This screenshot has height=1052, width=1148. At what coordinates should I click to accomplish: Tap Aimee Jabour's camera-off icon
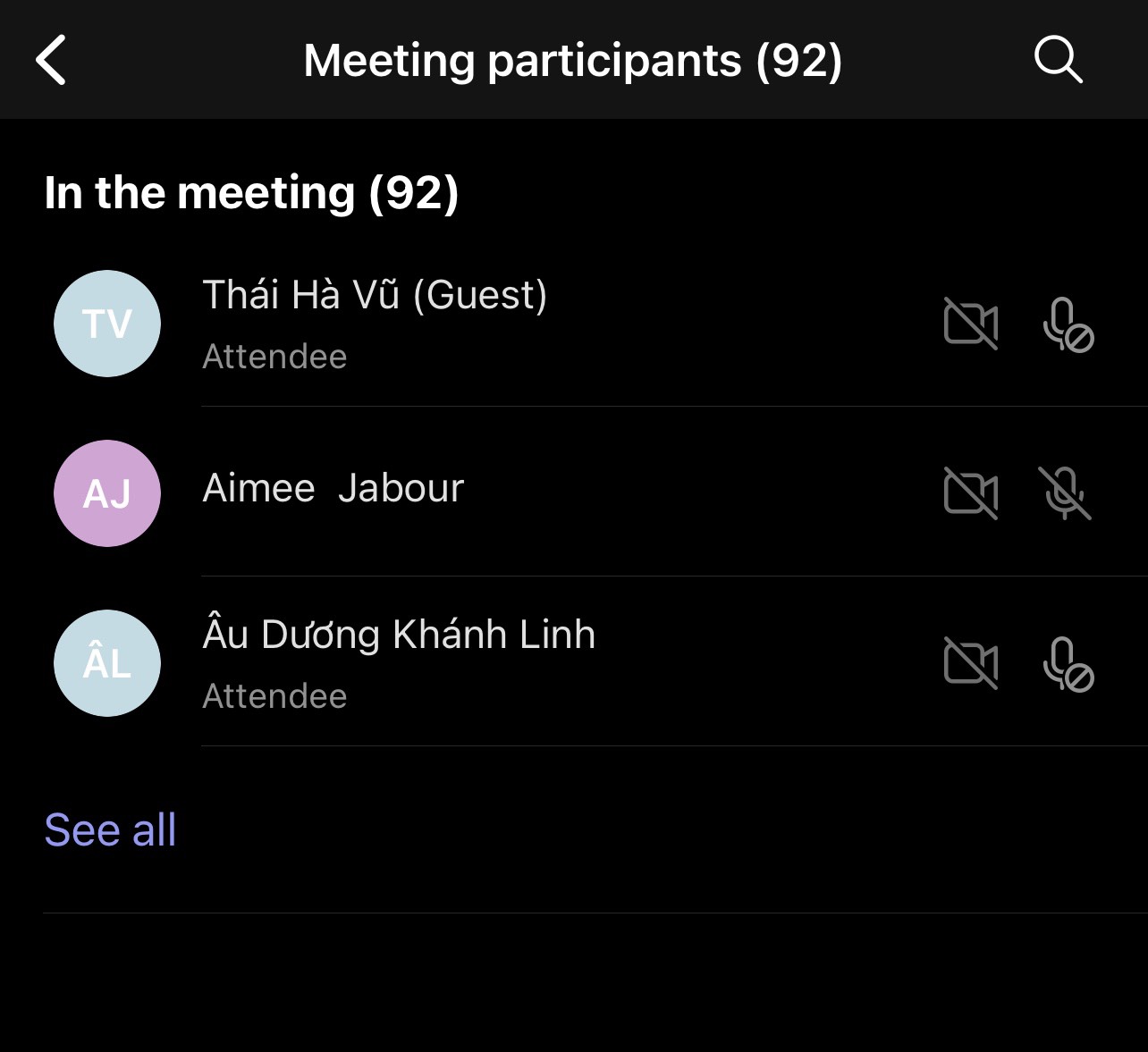pos(971,493)
